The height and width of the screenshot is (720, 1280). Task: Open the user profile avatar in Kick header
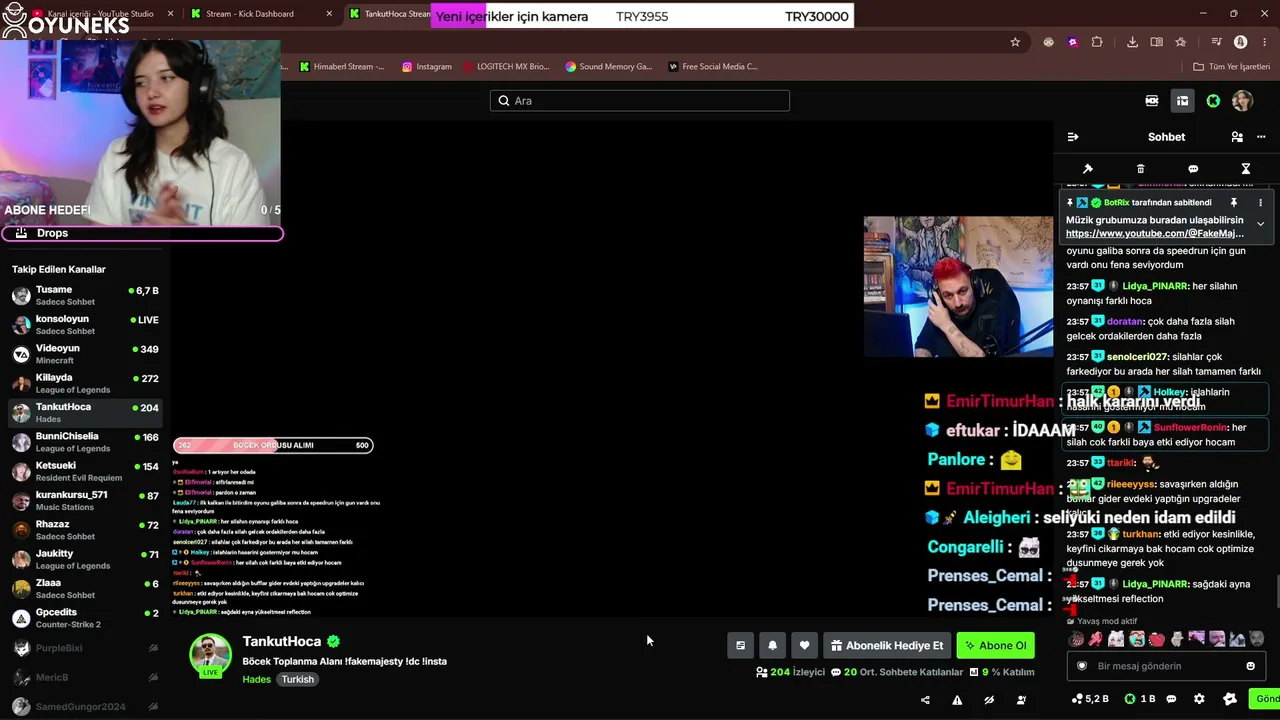[x=1242, y=101]
